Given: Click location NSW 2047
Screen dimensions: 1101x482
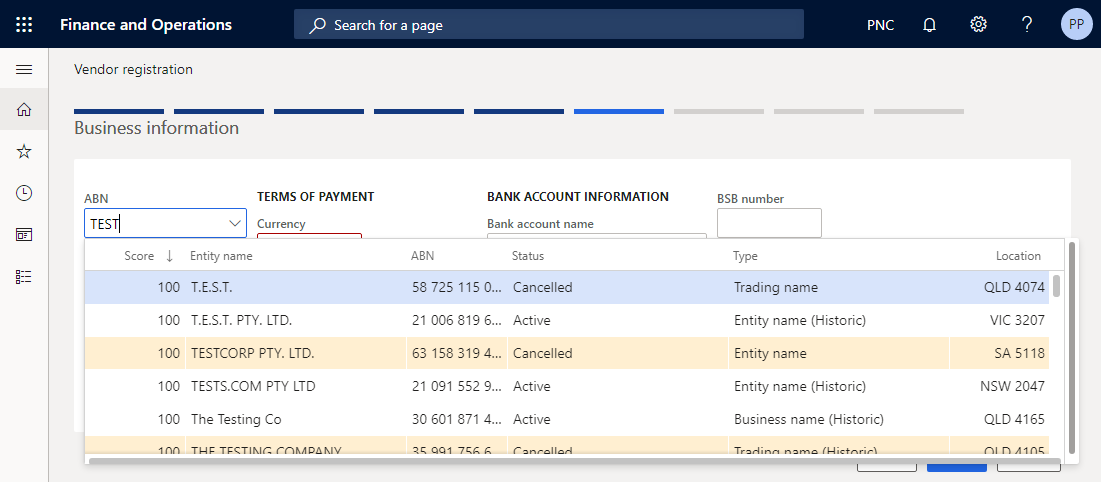Looking at the screenshot, I should [x=1013, y=386].
